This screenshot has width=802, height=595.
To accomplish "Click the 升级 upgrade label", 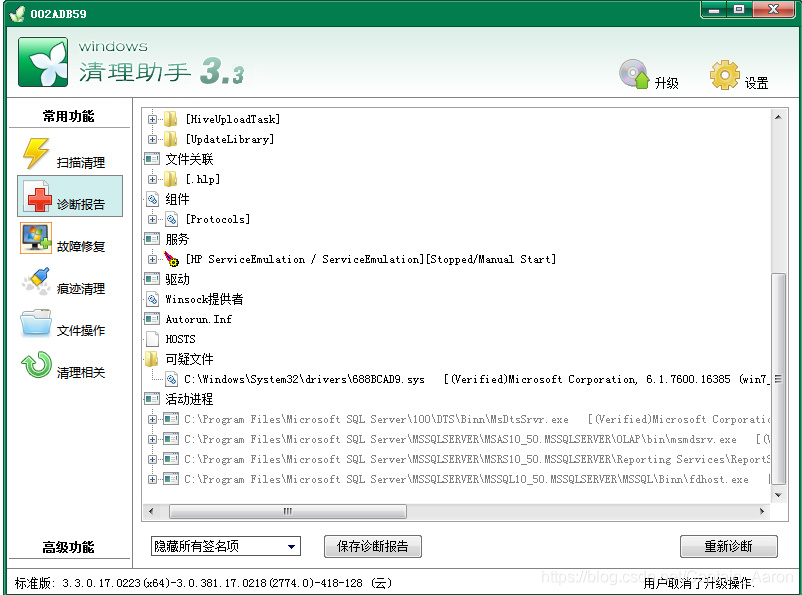I will [x=666, y=83].
